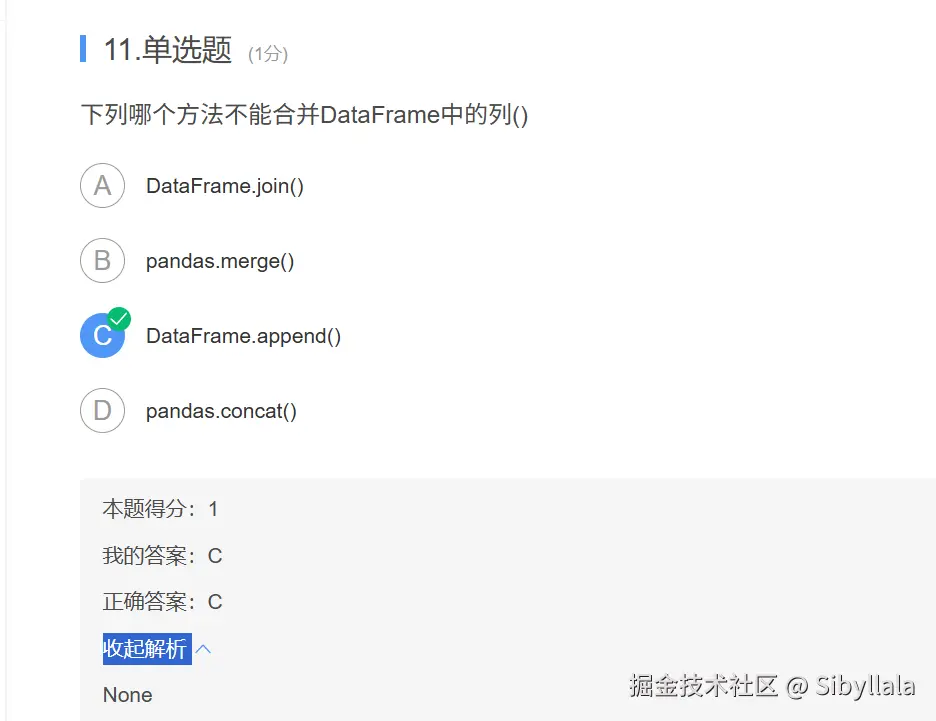Select option A radio circle
This screenshot has width=936, height=721.
(102, 186)
